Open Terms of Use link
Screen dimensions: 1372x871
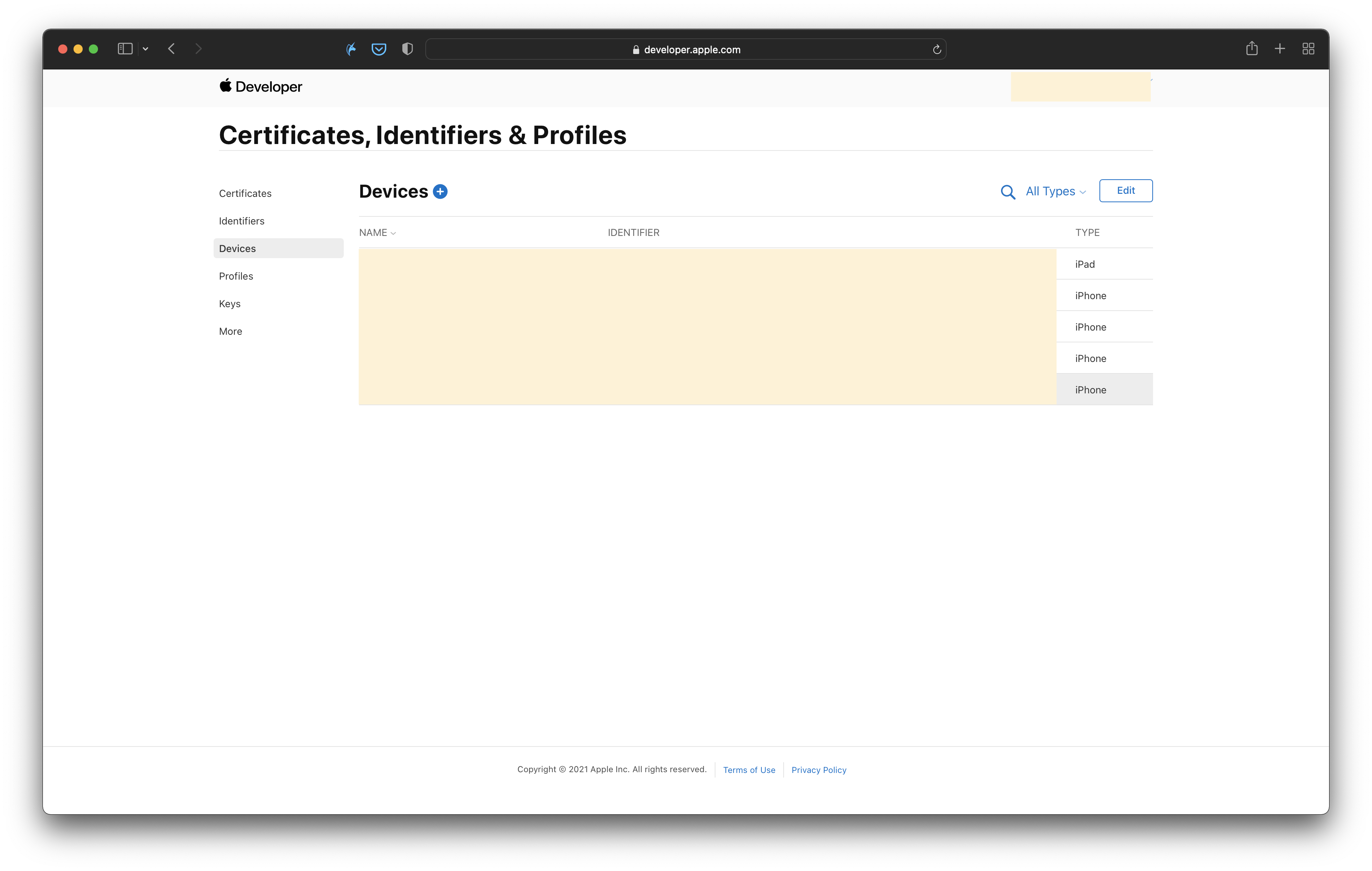pos(749,769)
